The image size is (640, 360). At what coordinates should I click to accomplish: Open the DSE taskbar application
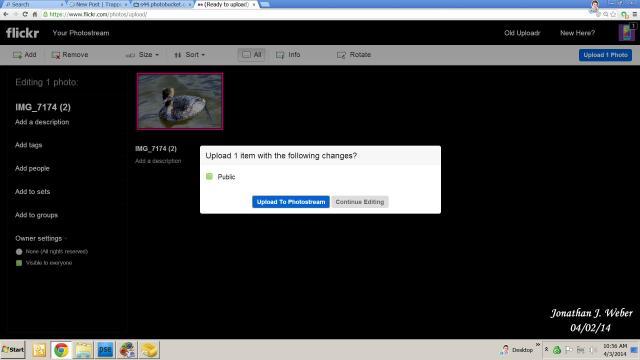[105, 350]
